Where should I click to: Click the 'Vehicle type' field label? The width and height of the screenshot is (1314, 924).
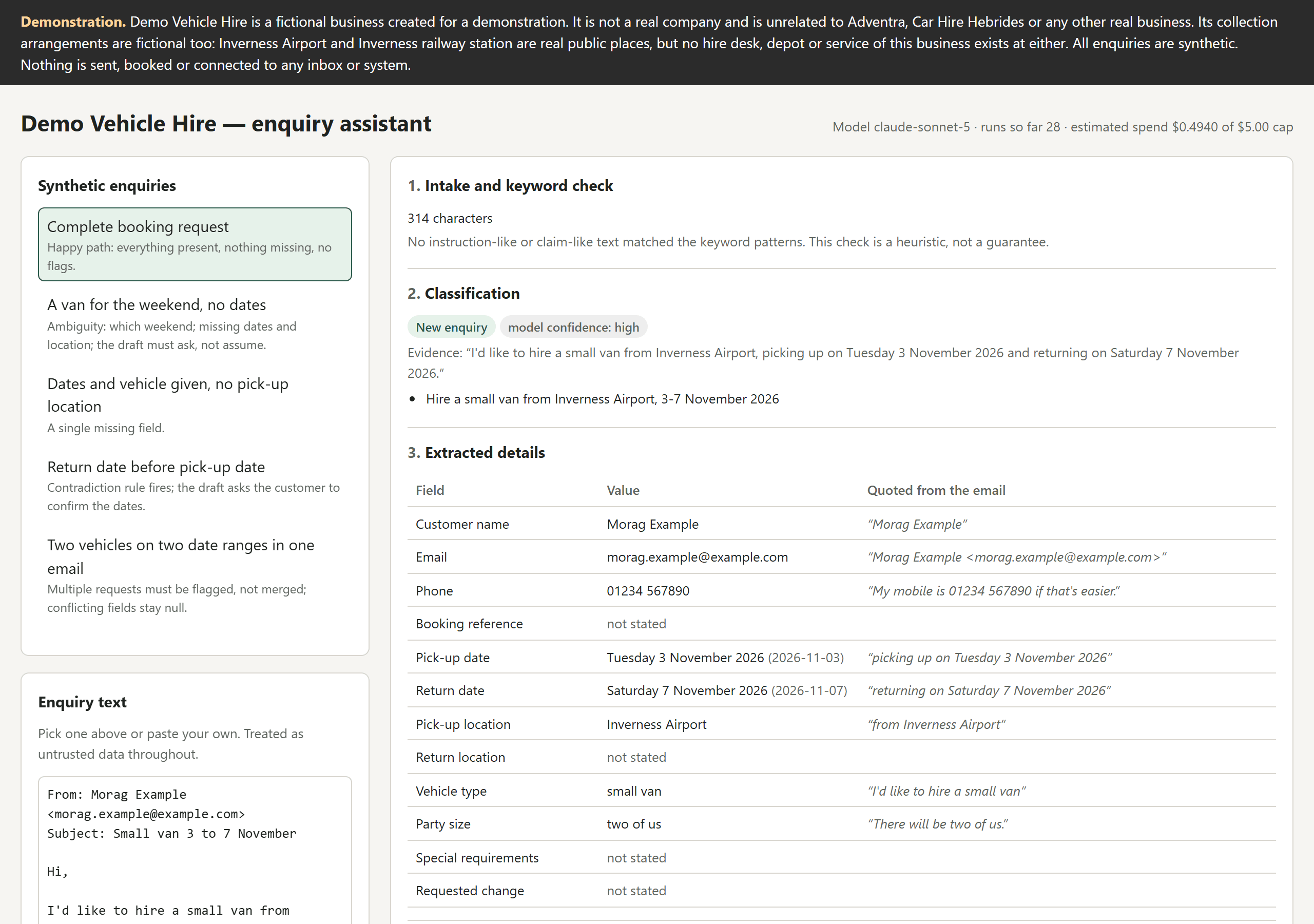point(451,791)
